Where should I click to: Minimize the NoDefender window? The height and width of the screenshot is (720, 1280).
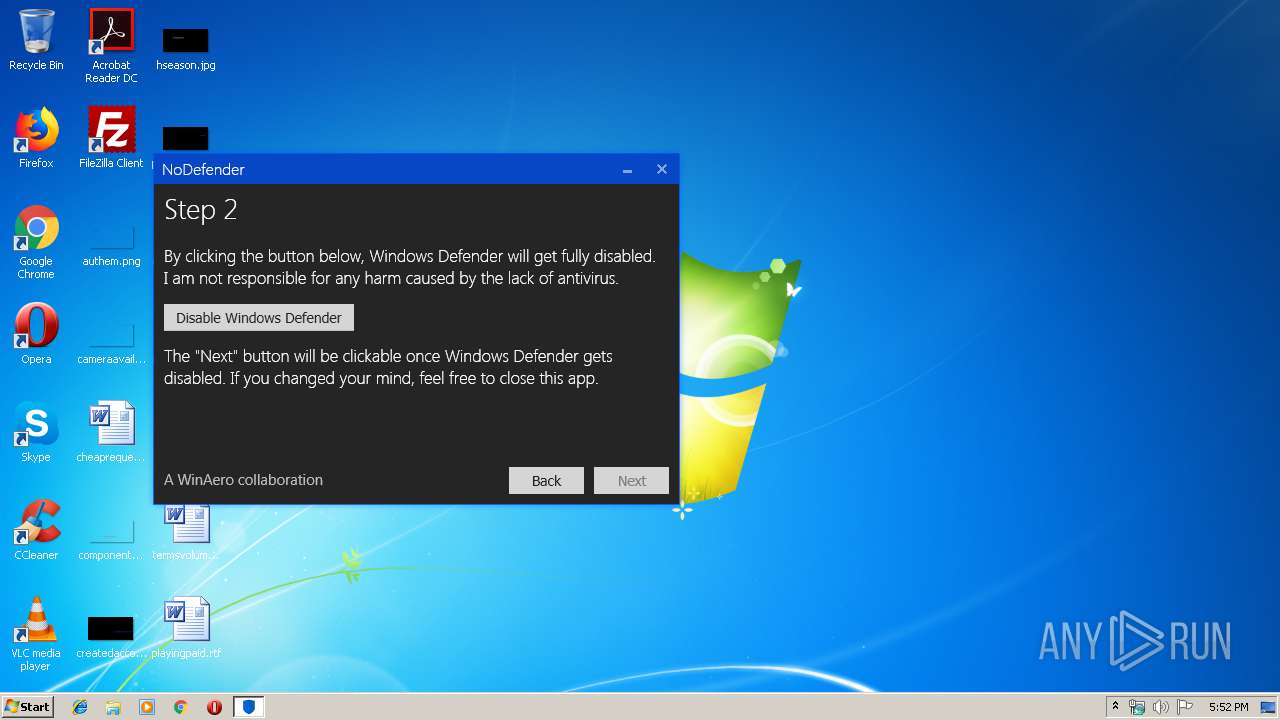pyautogui.click(x=627, y=170)
